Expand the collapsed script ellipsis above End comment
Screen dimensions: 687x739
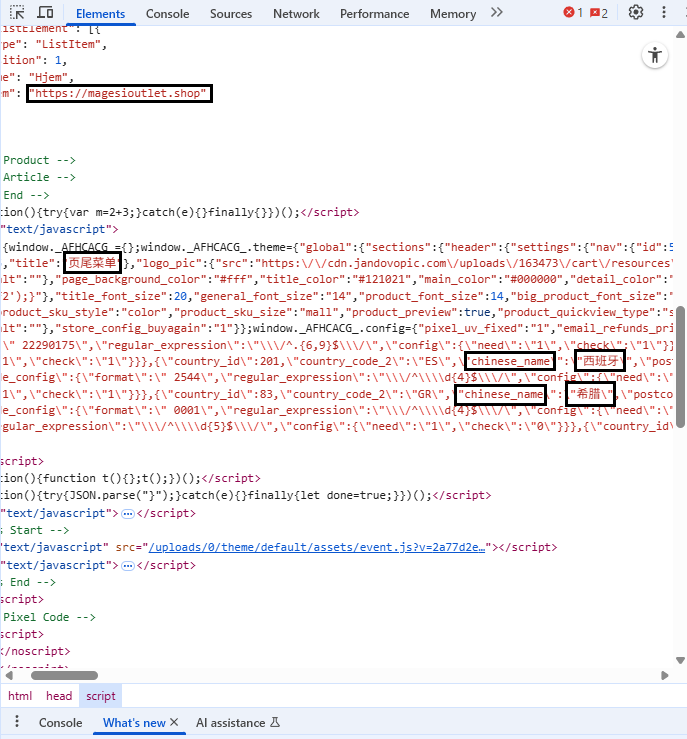pos(128,565)
